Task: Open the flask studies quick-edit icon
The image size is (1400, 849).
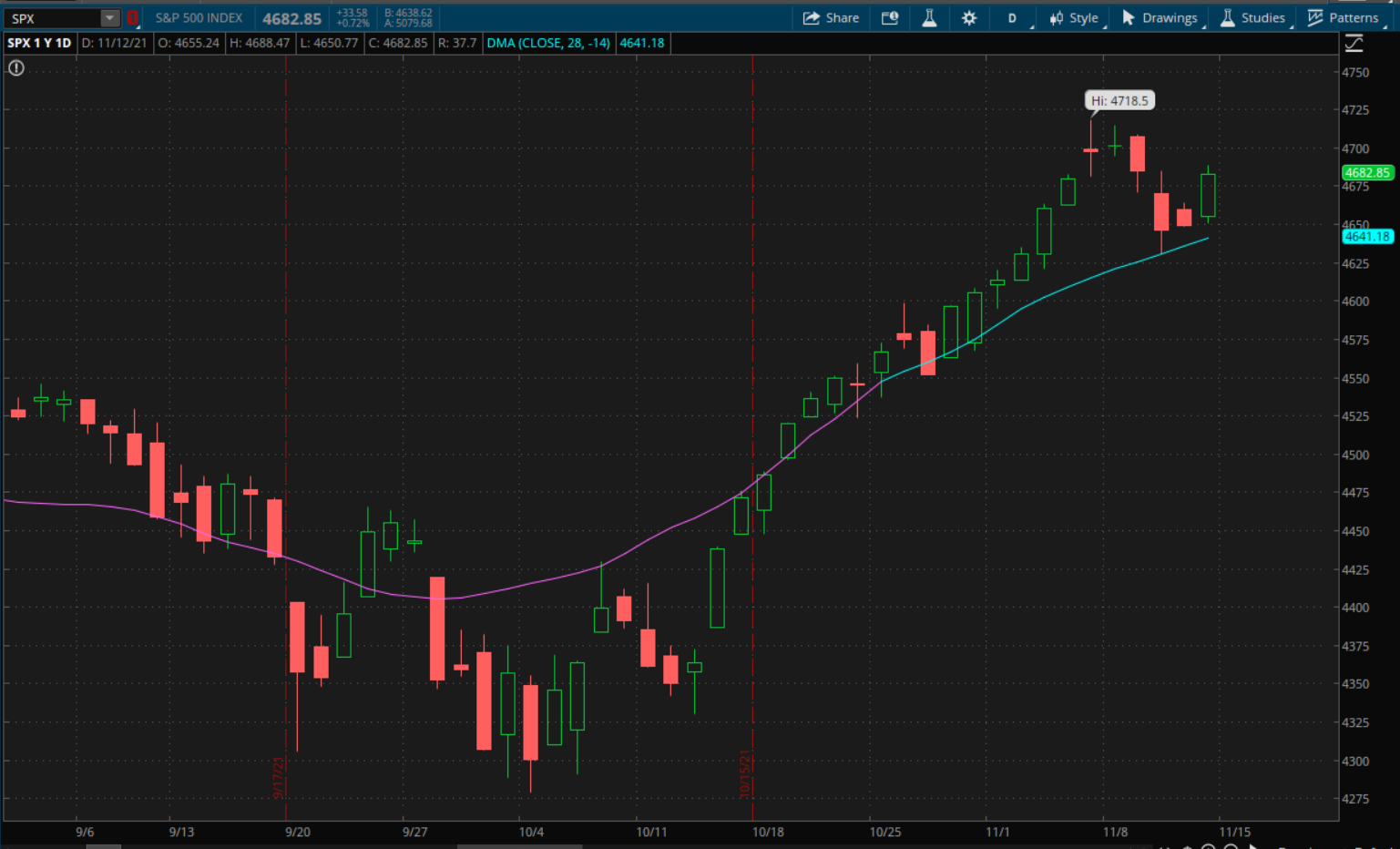Action: [929, 18]
